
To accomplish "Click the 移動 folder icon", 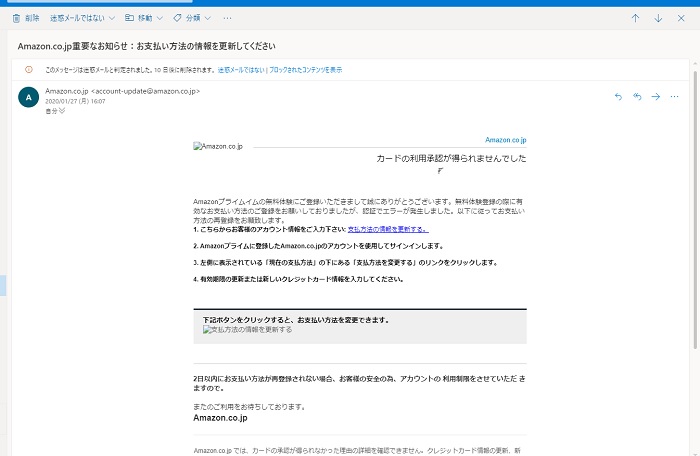I will pyautogui.click(x=129, y=18).
